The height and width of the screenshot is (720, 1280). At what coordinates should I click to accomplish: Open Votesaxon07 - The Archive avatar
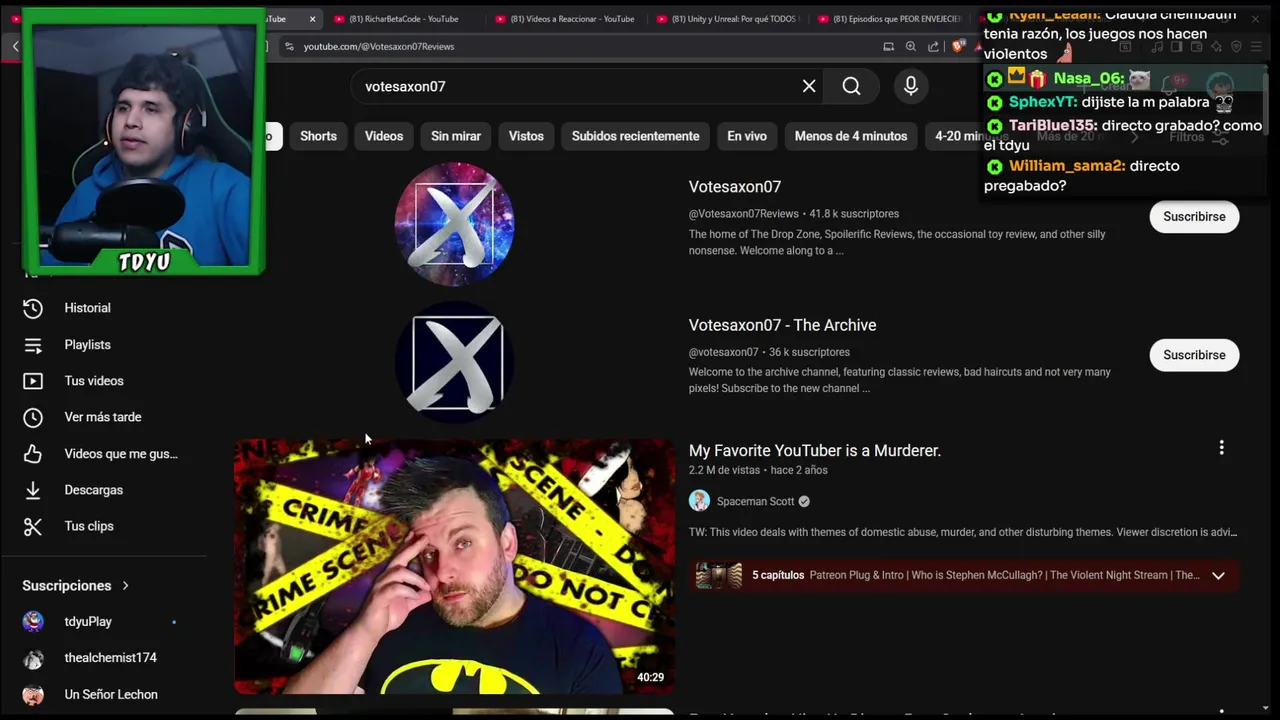(x=454, y=362)
